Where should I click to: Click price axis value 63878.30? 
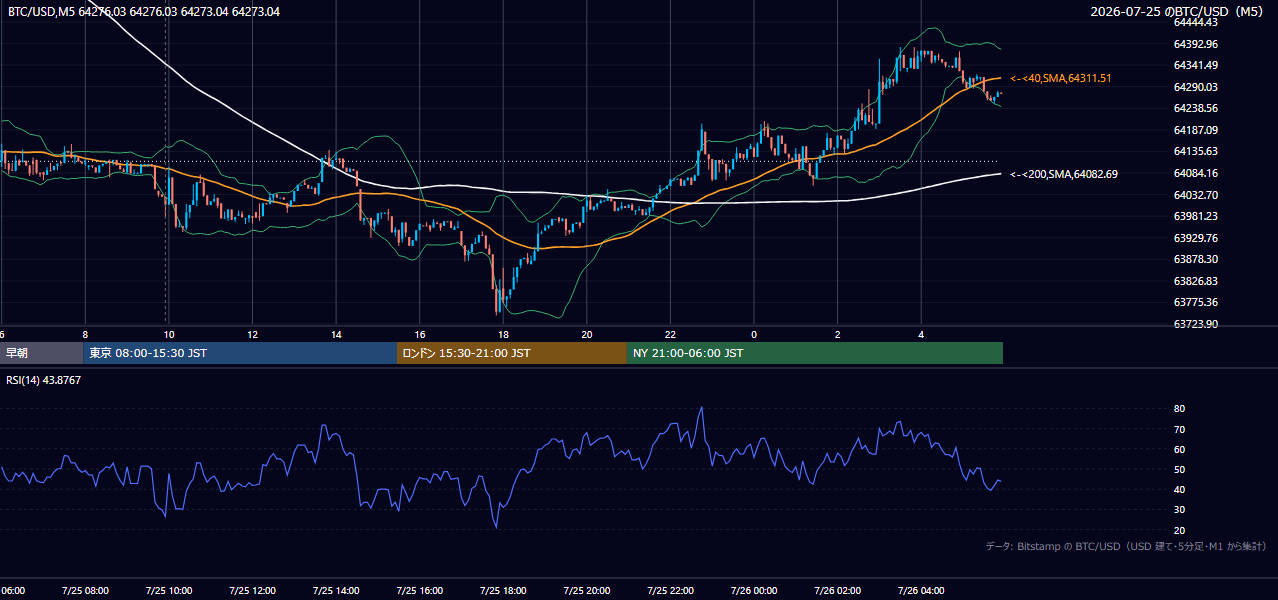1195,259
